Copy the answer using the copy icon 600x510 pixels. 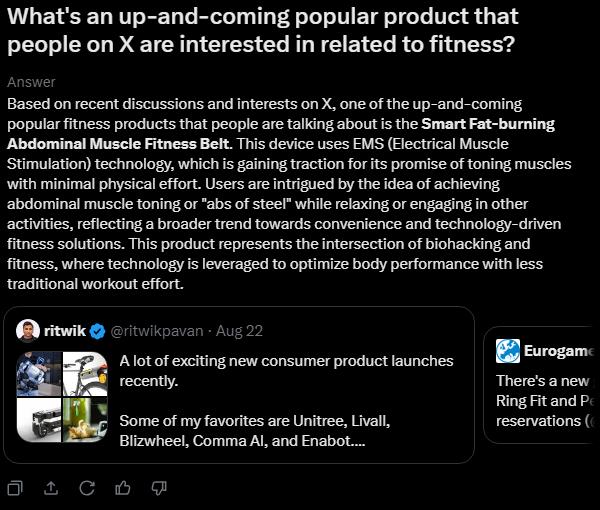pyautogui.click(x=16, y=487)
